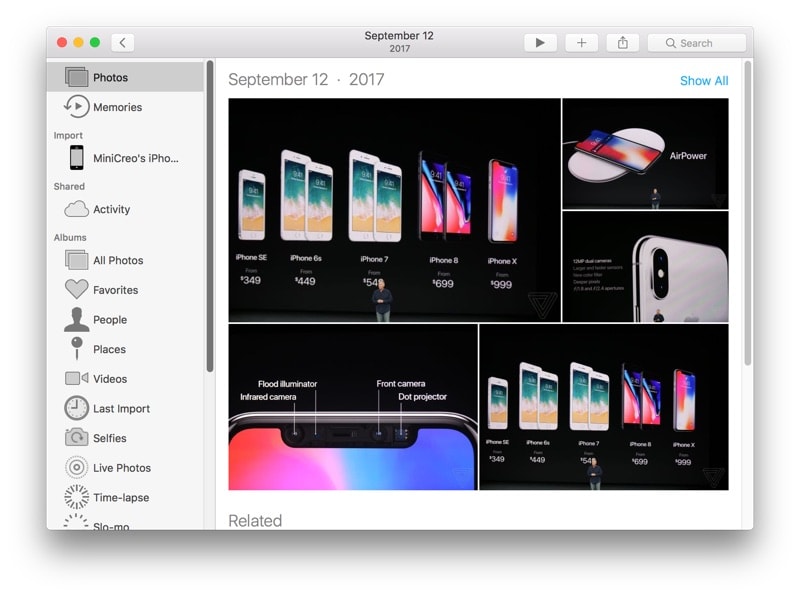Click the back chevron button
Viewport: 800px width, 595px height.
coord(123,43)
